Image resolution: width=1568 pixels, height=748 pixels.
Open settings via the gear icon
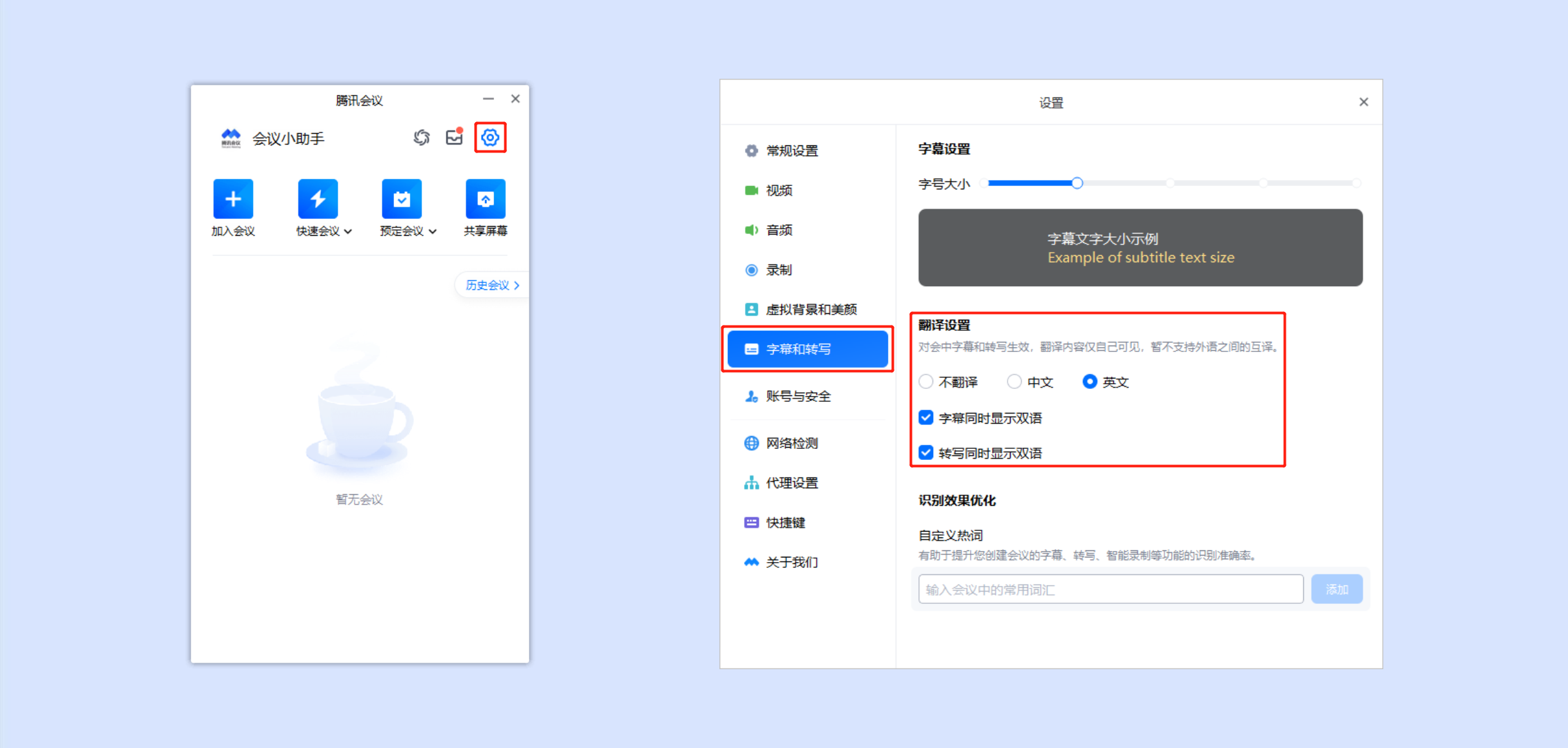(x=490, y=138)
